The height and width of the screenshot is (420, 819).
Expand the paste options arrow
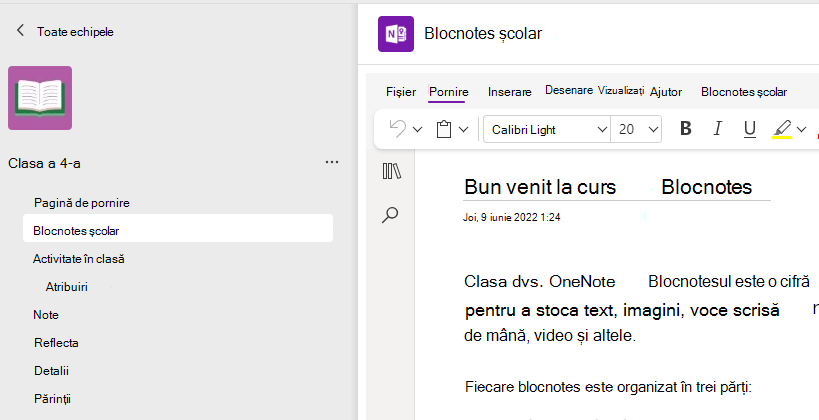tap(463, 130)
